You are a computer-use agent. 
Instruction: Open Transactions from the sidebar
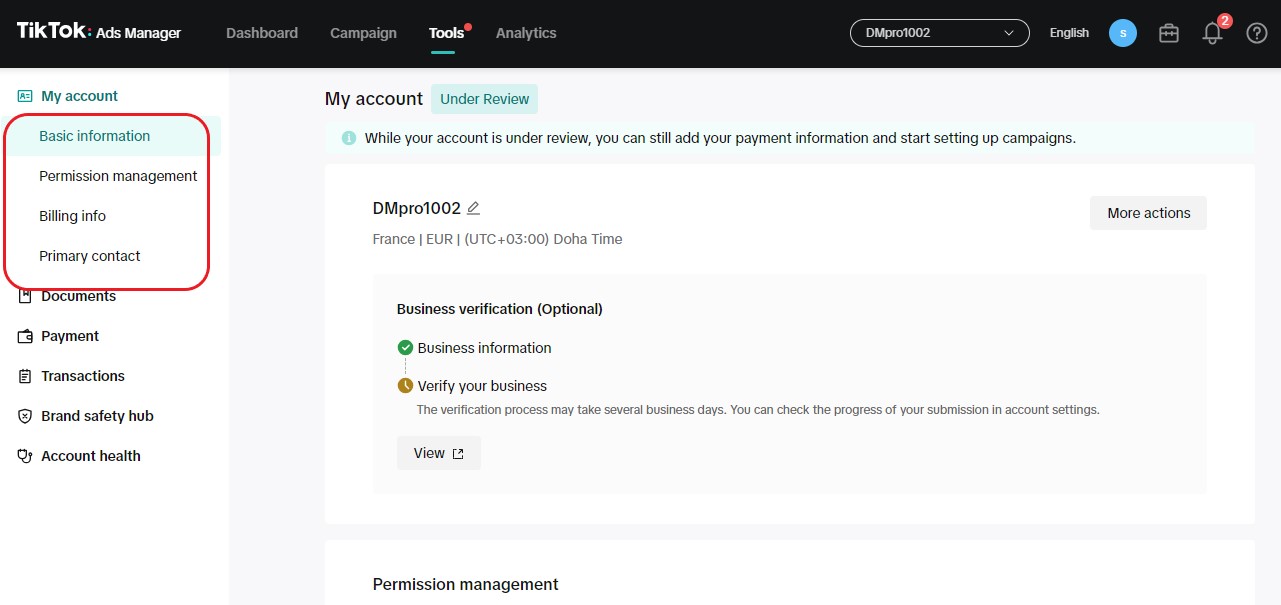click(81, 375)
